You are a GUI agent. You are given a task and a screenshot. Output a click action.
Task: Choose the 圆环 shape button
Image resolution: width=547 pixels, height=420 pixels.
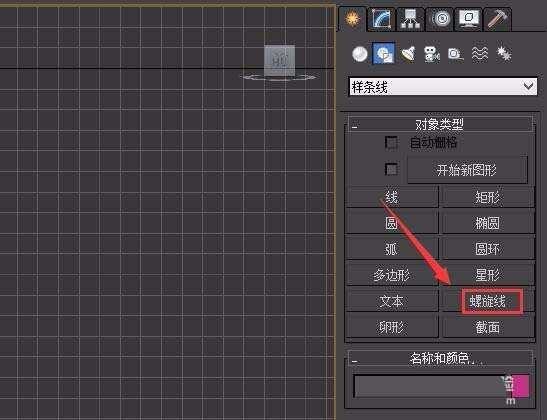tap(488, 249)
